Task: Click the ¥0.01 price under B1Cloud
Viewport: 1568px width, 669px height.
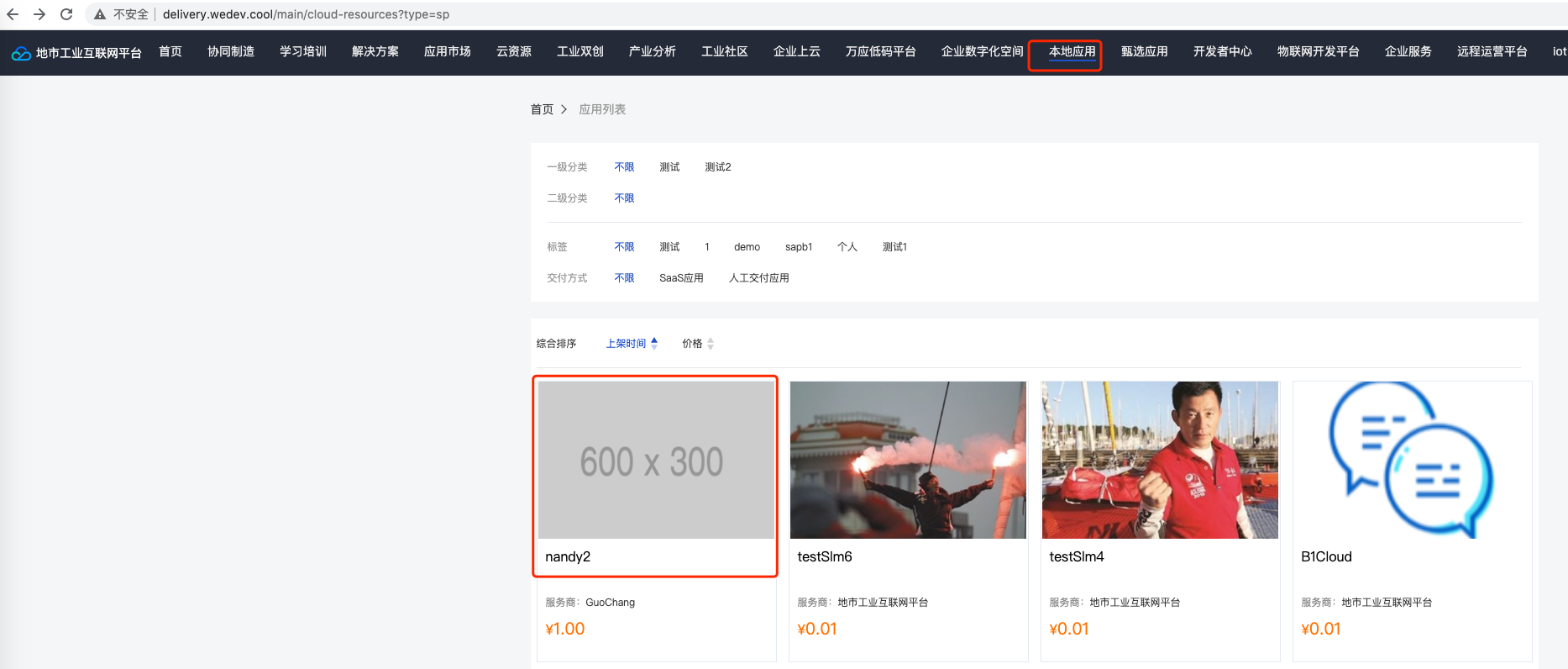Action: tap(1321, 629)
